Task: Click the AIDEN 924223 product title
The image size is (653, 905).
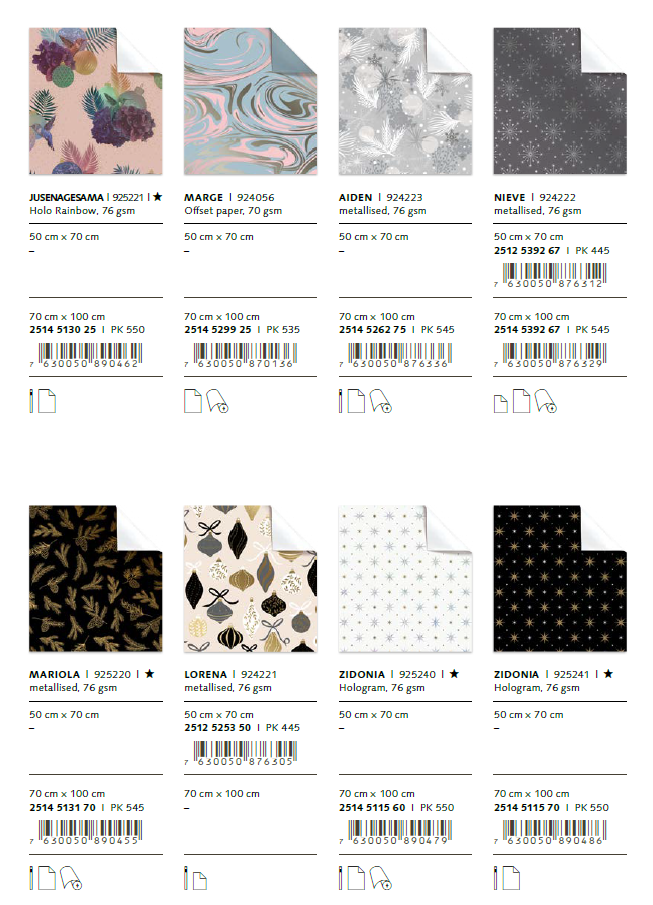Action: coord(380,197)
